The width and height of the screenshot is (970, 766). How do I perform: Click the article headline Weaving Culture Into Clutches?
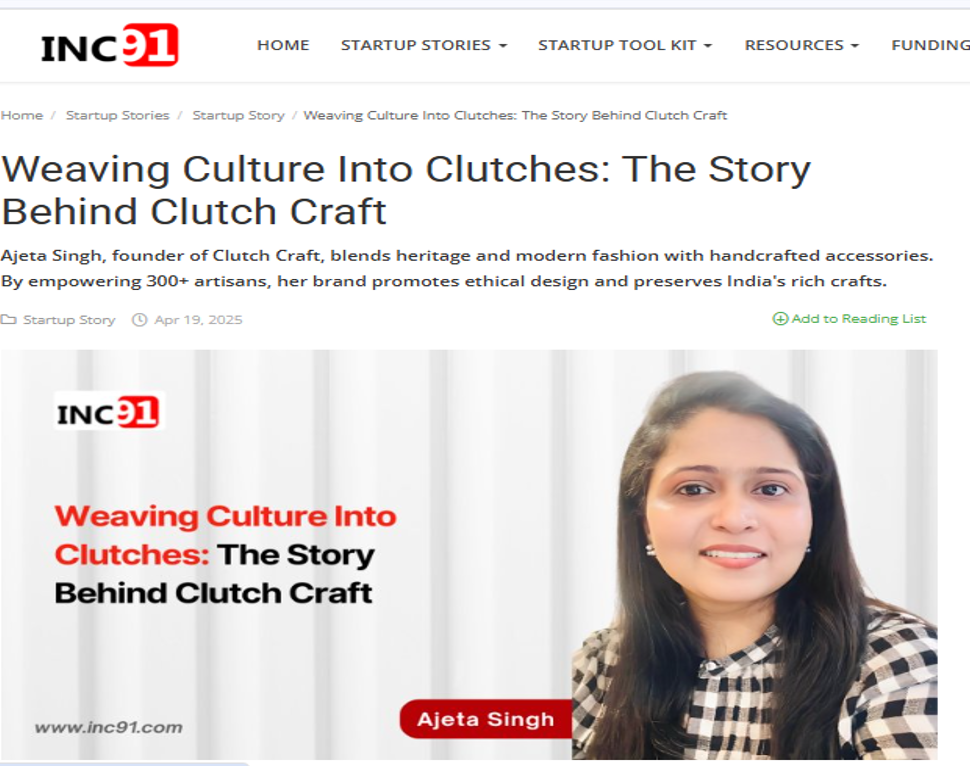(x=406, y=190)
